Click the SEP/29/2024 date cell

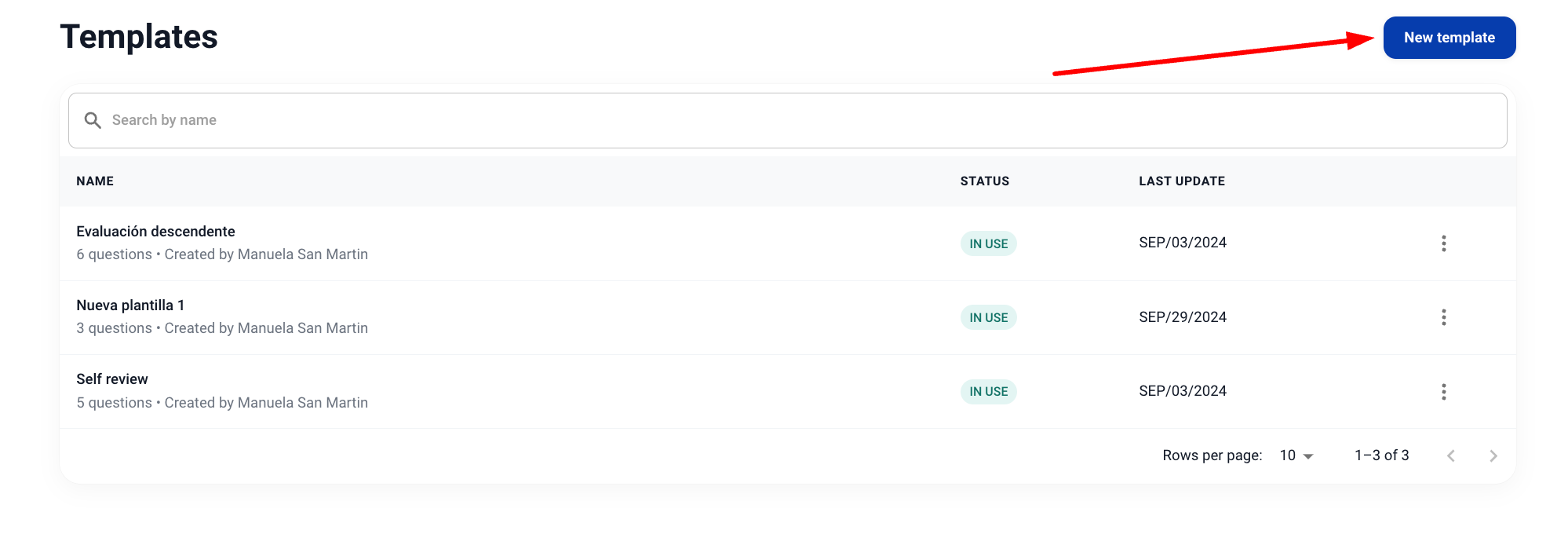(x=1182, y=317)
